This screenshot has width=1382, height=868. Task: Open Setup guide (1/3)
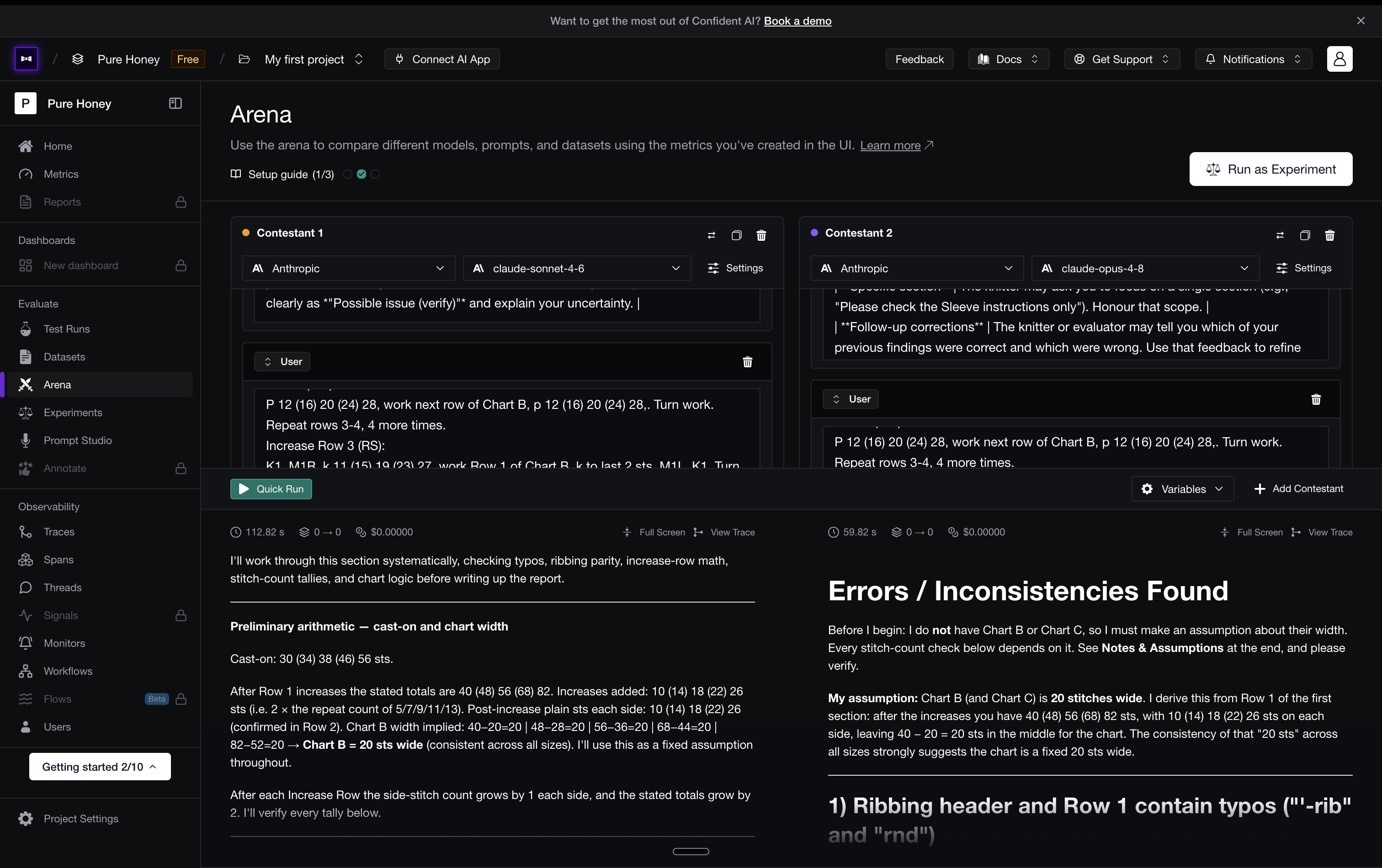point(282,175)
